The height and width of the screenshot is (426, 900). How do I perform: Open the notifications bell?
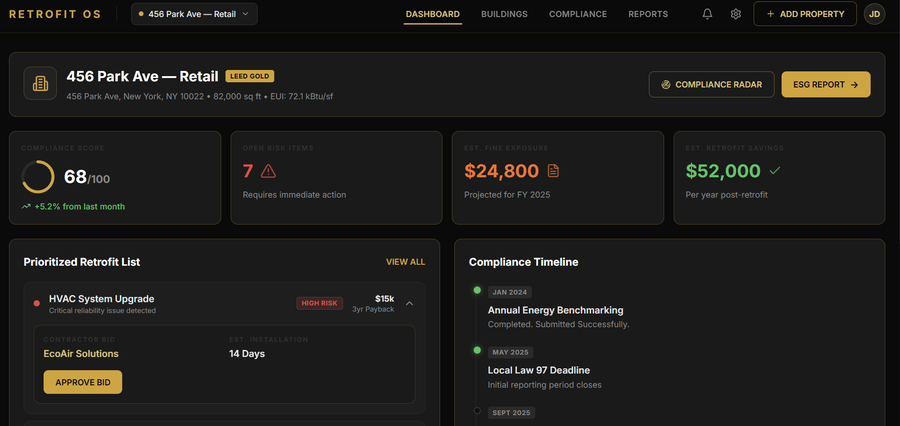(x=707, y=14)
